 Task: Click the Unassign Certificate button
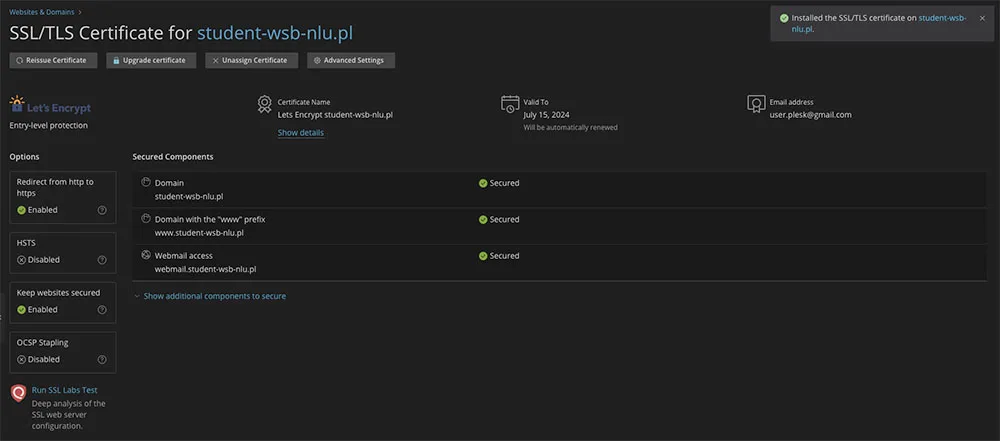[x=251, y=60]
